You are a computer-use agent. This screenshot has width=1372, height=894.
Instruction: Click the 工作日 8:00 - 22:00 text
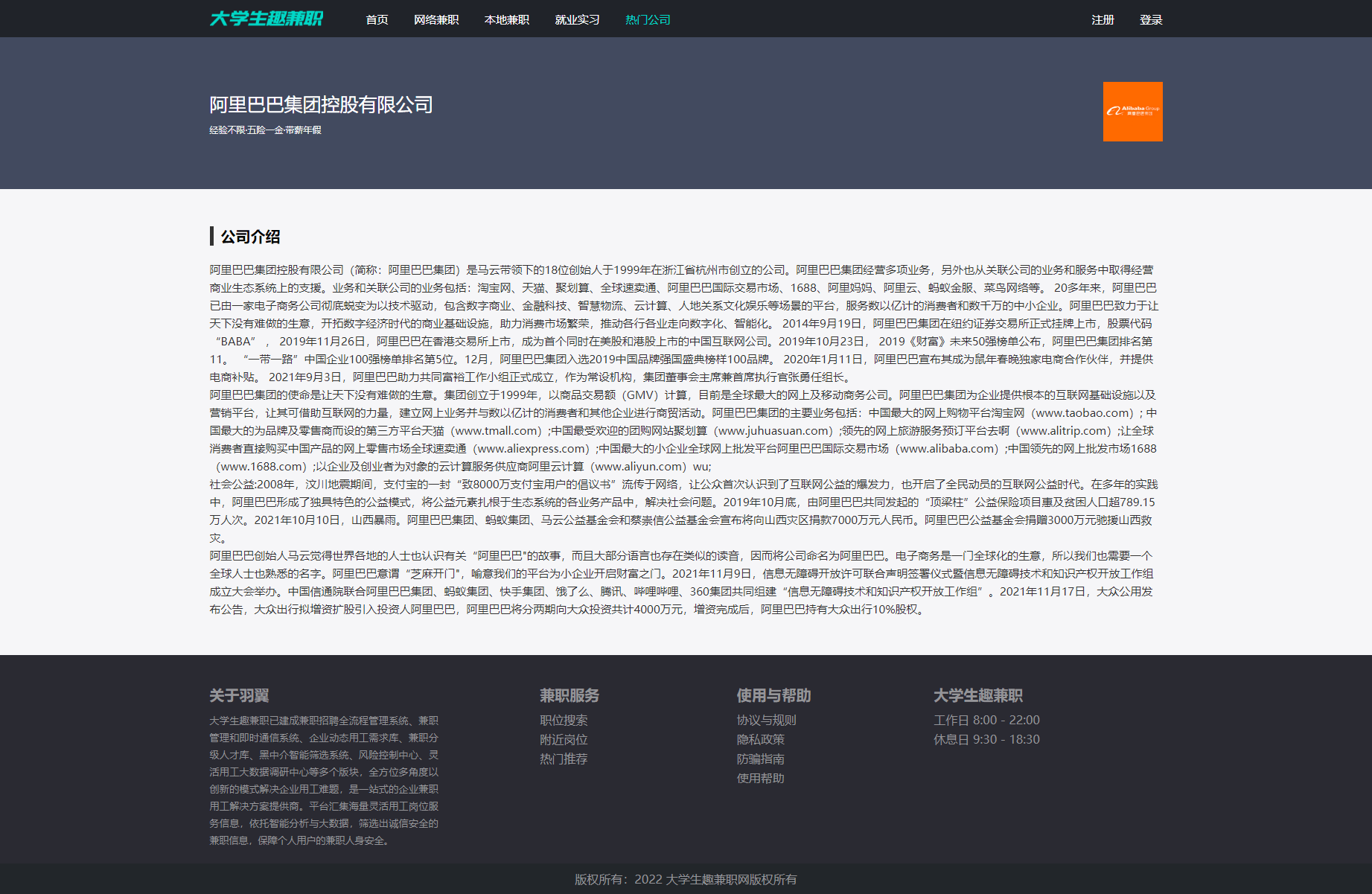[986, 721]
